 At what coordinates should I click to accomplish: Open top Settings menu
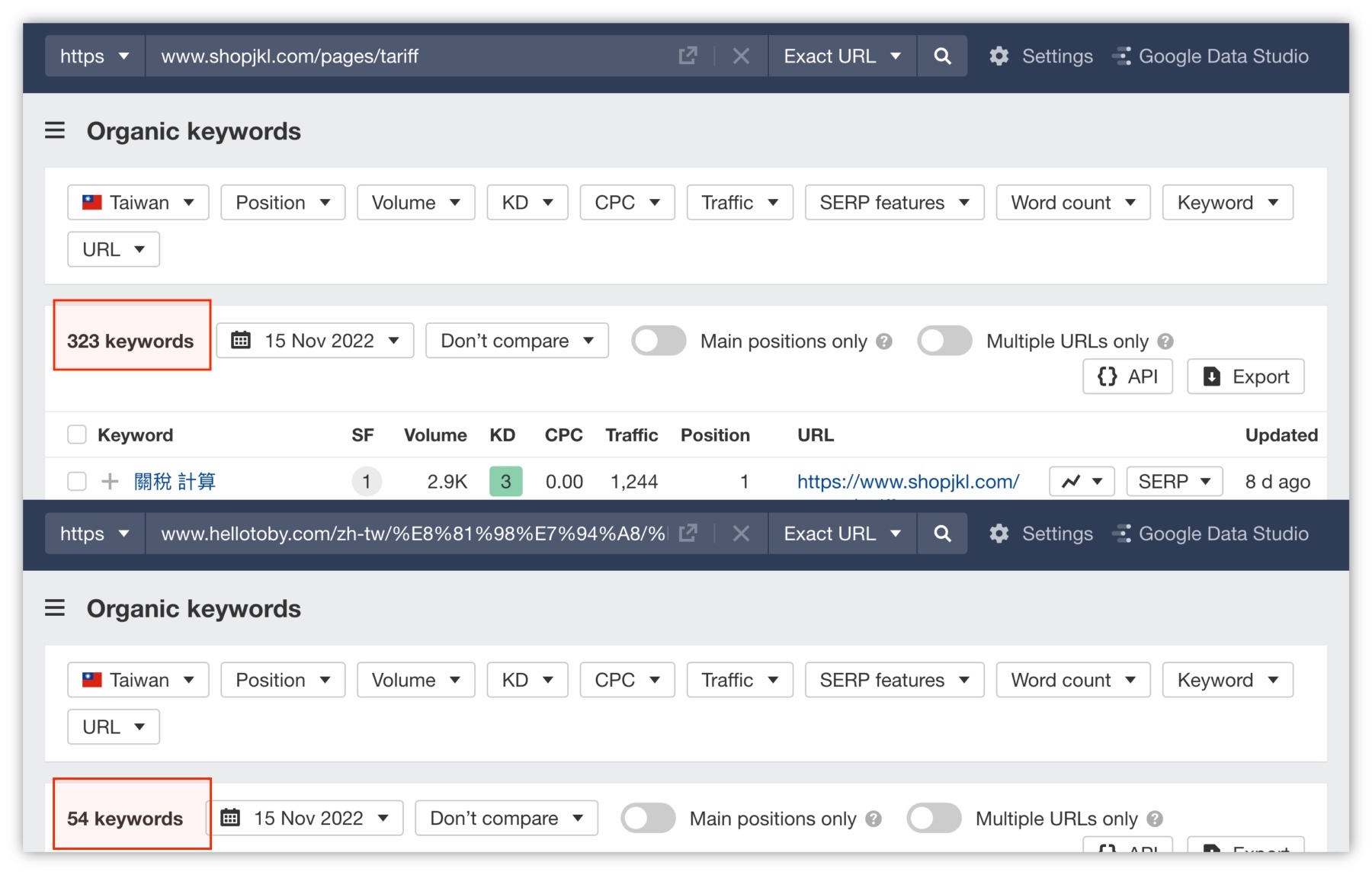pos(1041,56)
